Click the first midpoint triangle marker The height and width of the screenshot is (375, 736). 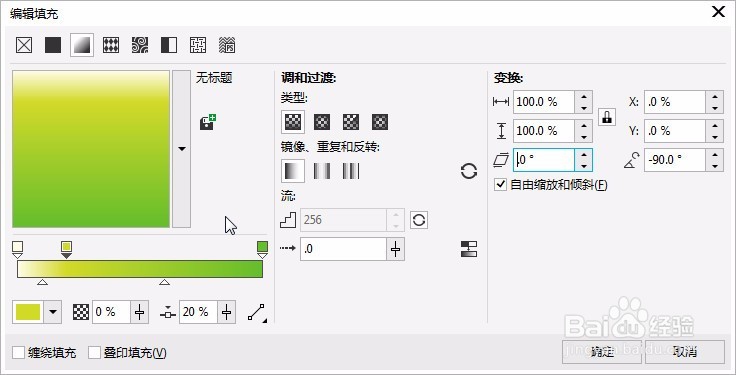(42, 282)
